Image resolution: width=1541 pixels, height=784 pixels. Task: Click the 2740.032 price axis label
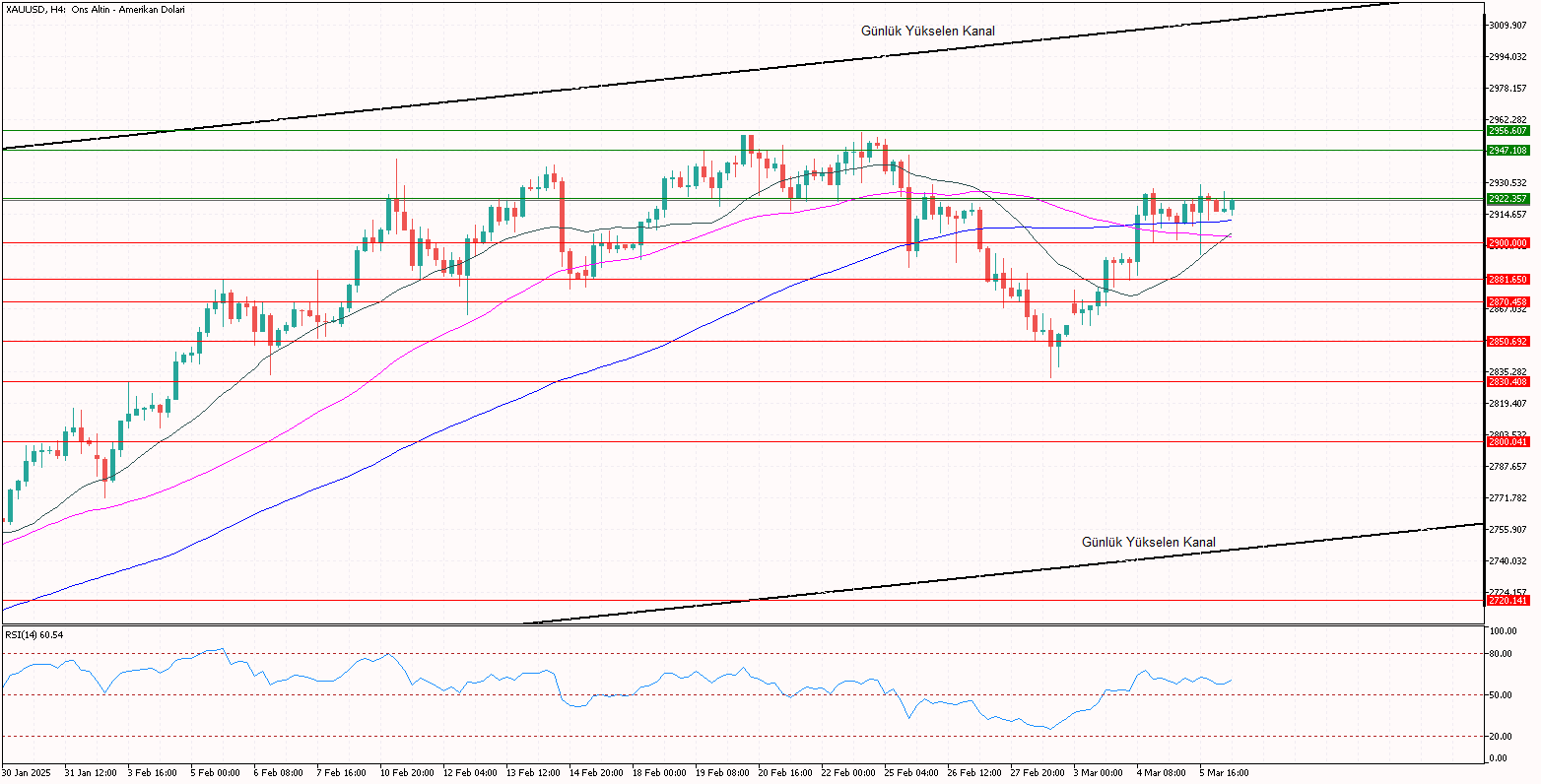click(x=1509, y=560)
